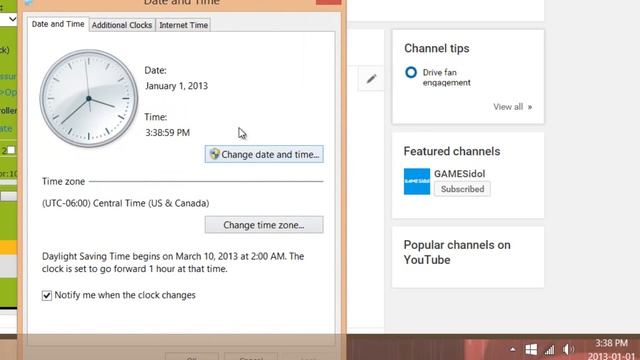Close the Date and Time dialog
Viewport: 640px width, 360px height.
(x=329, y=2)
